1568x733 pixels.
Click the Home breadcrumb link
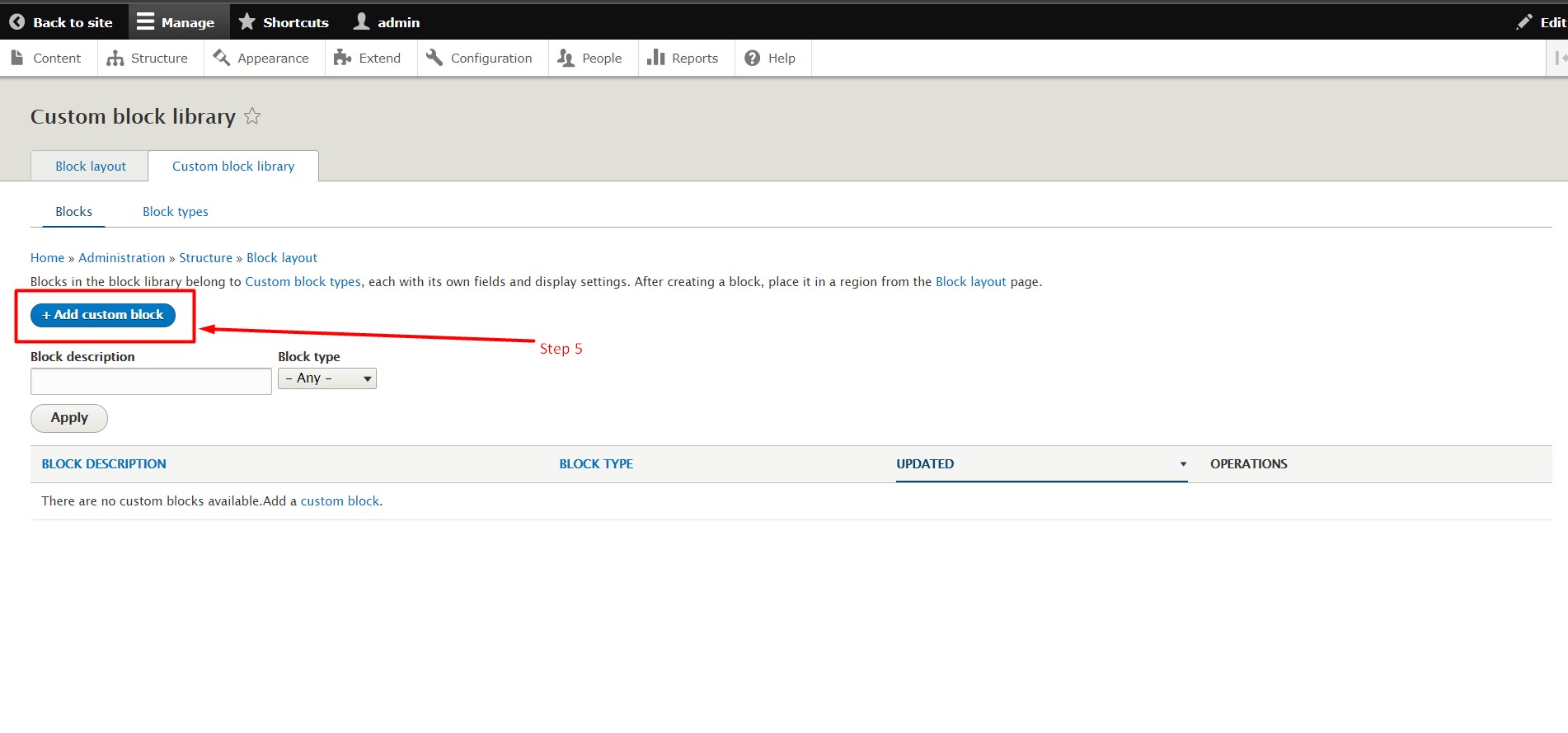point(47,258)
